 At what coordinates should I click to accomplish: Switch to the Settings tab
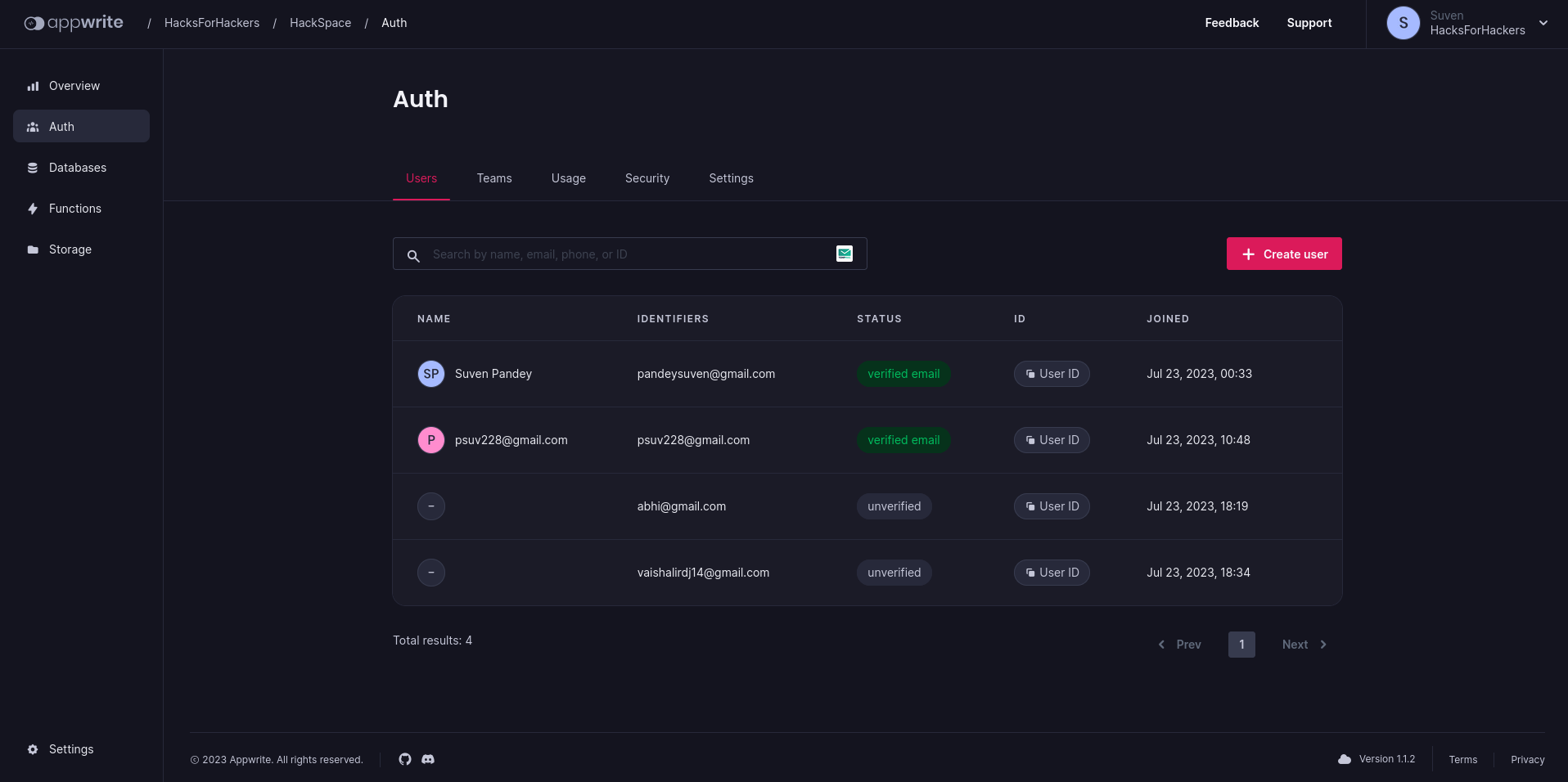[x=731, y=178]
